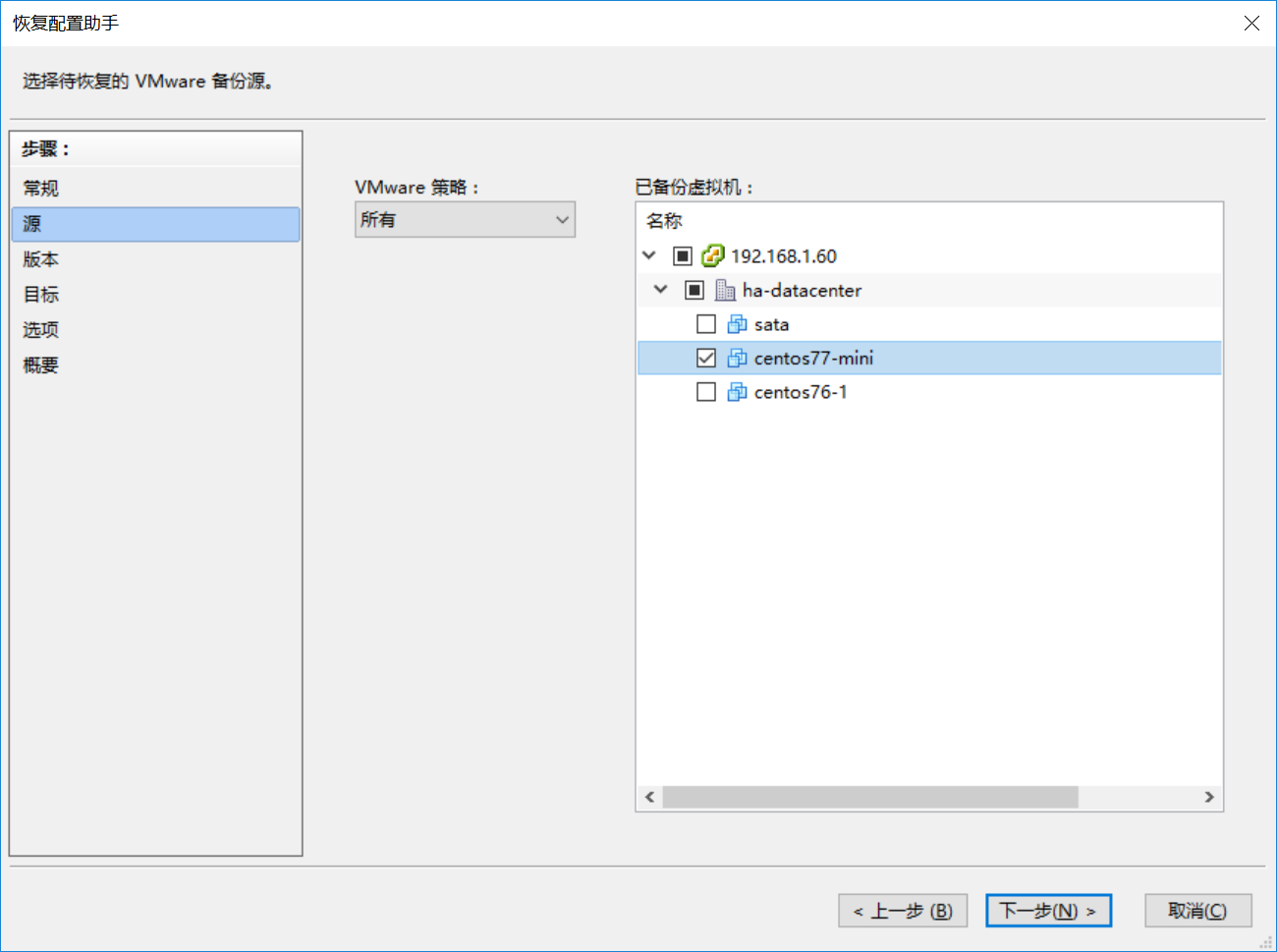Screen dimensions: 1277x952
Task: Check the sata VM checkbox
Action: pos(705,324)
